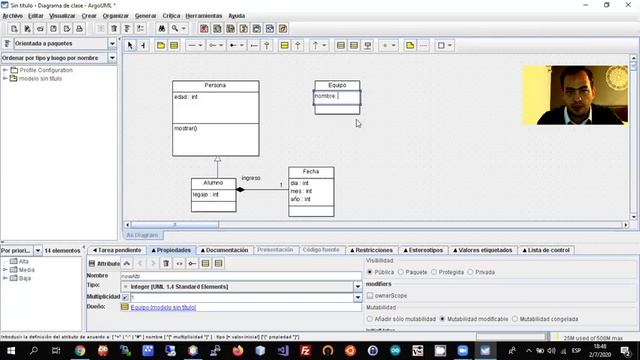Click the New project toolbar icon

pos(14,29)
